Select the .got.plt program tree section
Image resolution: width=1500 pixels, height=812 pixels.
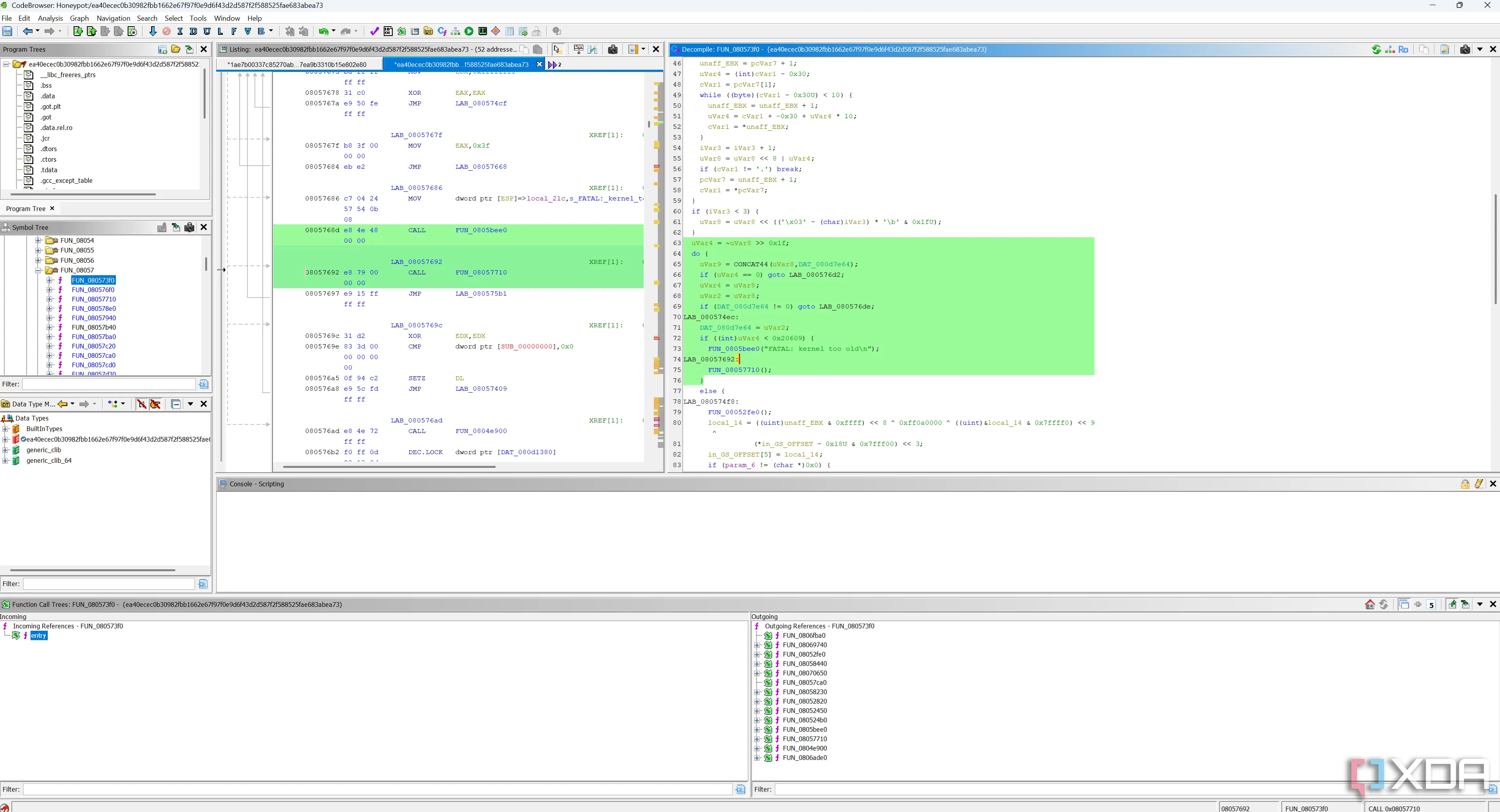tap(51, 106)
